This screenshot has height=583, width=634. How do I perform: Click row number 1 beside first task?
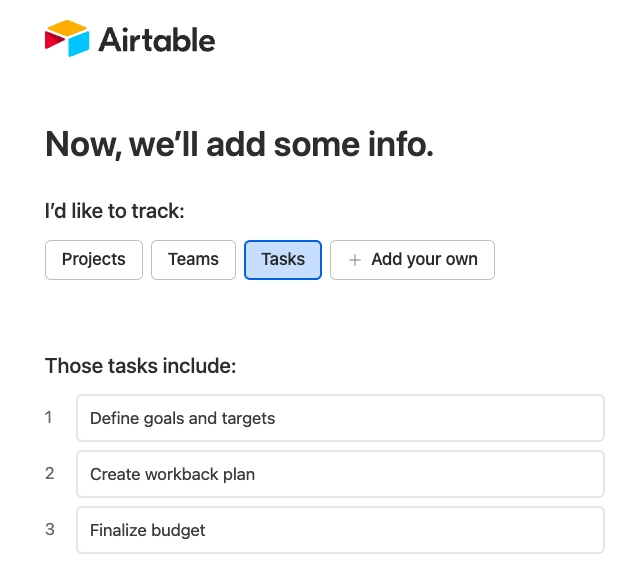[49, 417]
